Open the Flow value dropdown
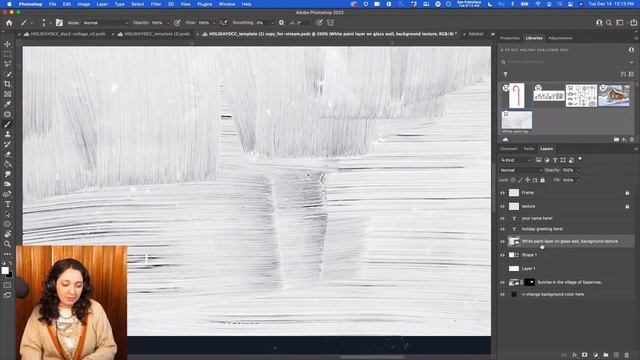This screenshot has height=360, width=640. coord(214,23)
